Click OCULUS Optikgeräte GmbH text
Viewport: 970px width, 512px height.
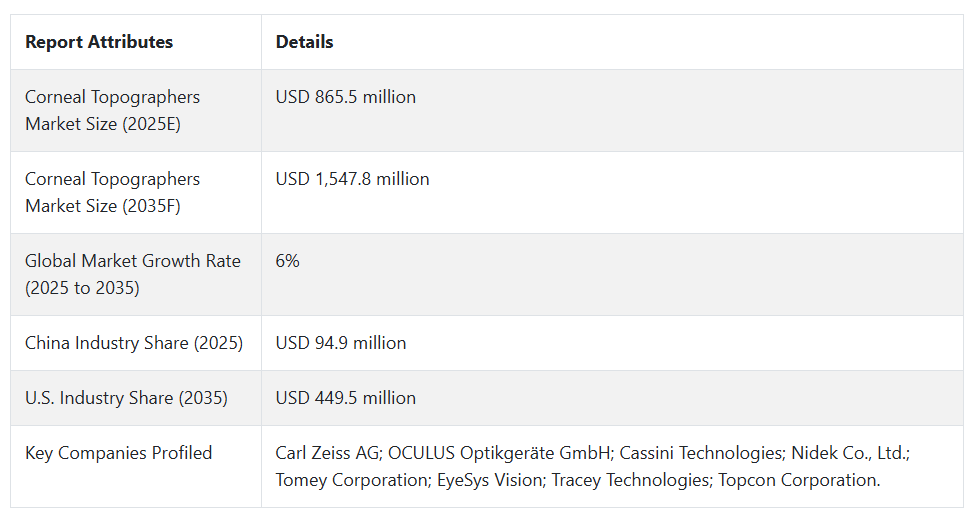(x=499, y=453)
